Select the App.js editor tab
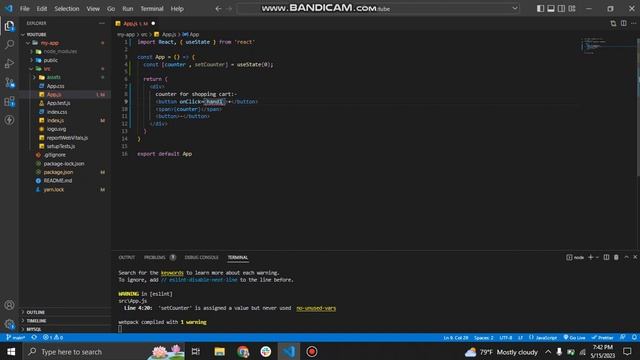Screen dimensions: 640x360 (x=135, y=24)
